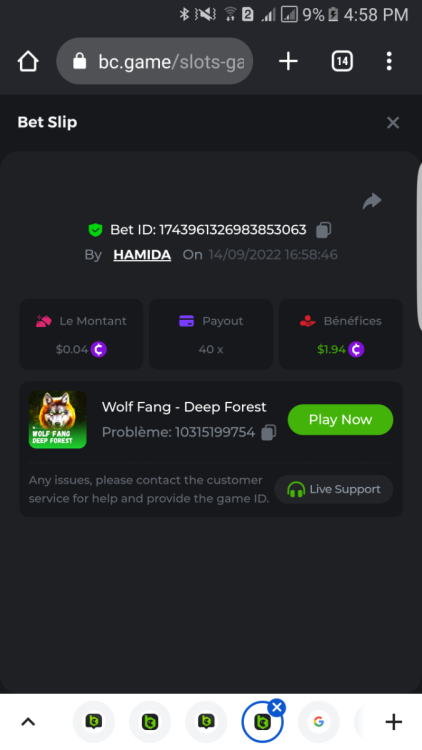Tap the browser home icon
The height and width of the screenshot is (750, 422).
tap(28, 61)
